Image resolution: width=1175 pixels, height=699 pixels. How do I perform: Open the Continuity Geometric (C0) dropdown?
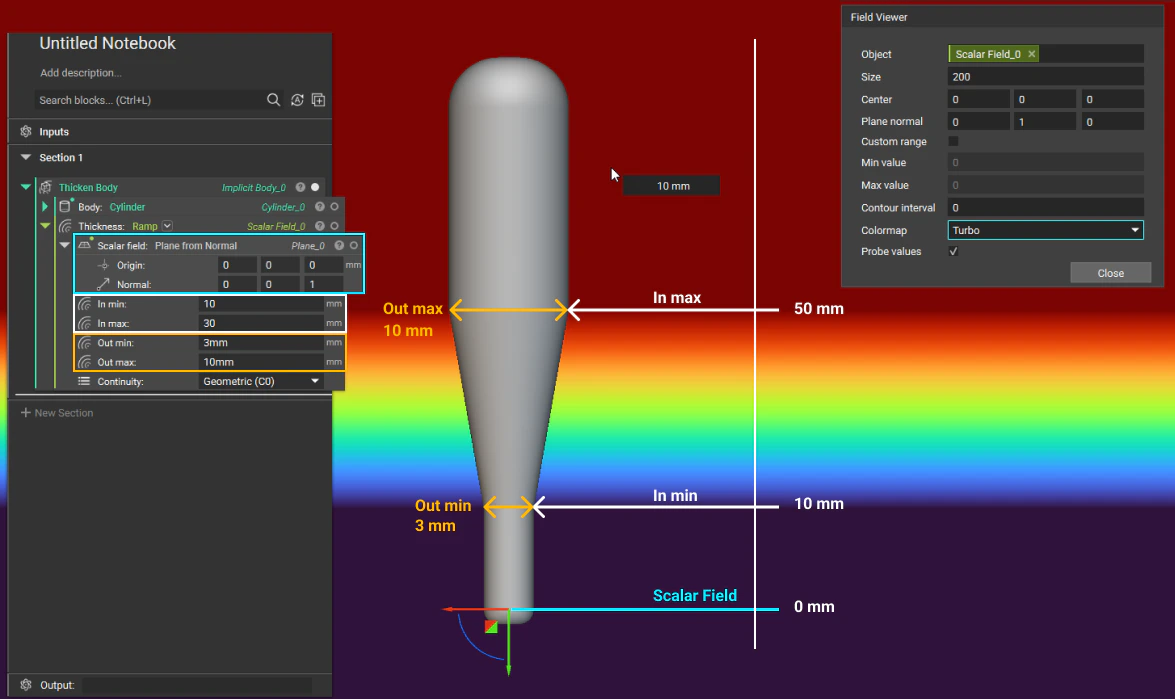pyautogui.click(x=261, y=381)
